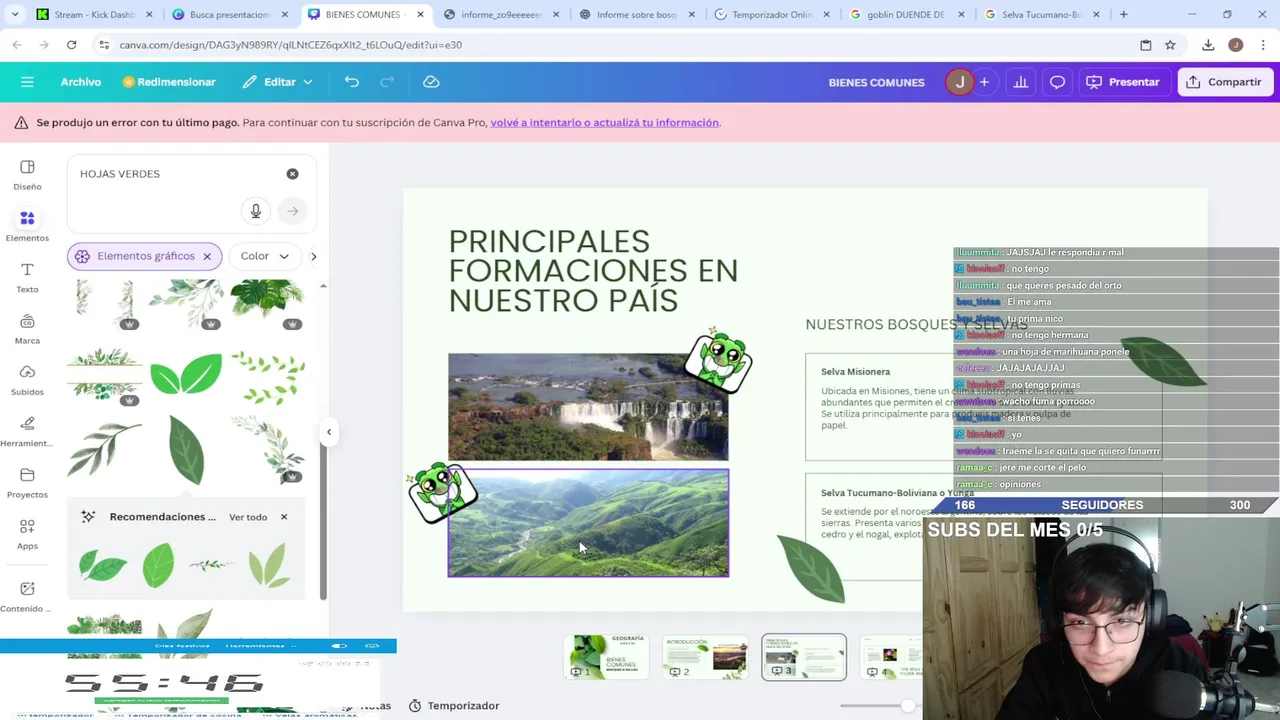Switch to the Busca presentaciones browser tab
This screenshot has height=720, width=1280.
coord(228,15)
